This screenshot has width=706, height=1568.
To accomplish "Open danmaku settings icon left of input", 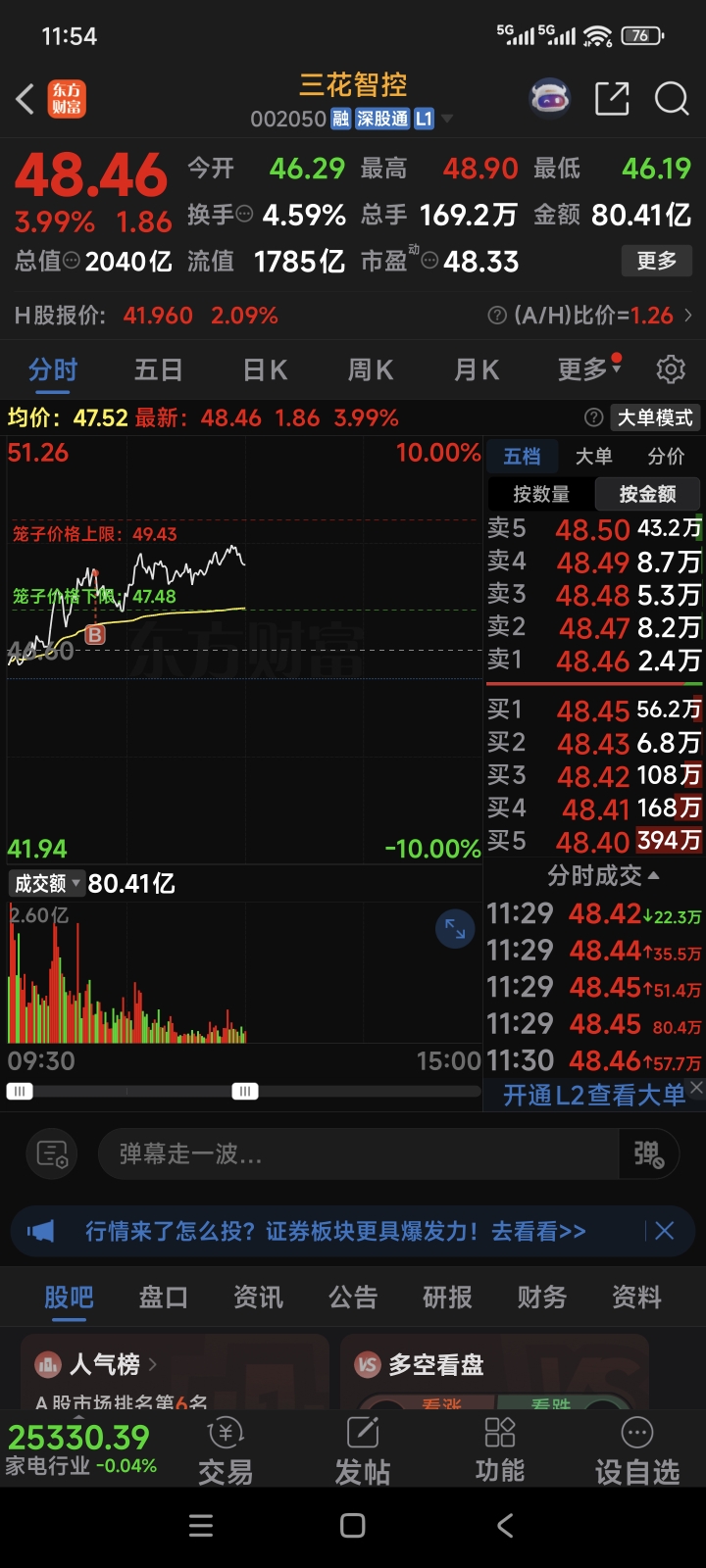I will click(x=52, y=1153).
